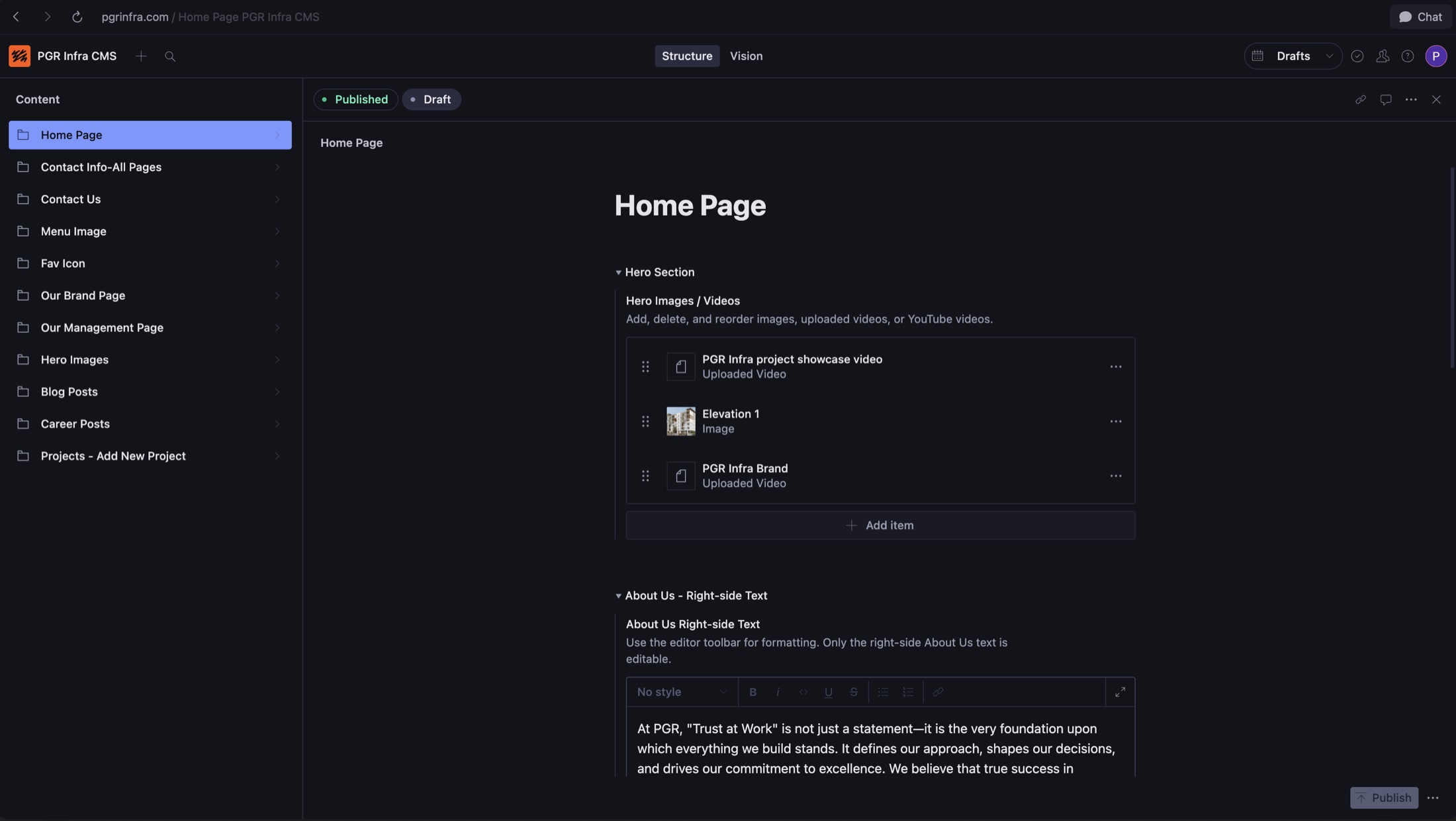The height and width of the screenshot is (821, 1456).
Task: Open search with magnifier icon
Action: (170, 56)
